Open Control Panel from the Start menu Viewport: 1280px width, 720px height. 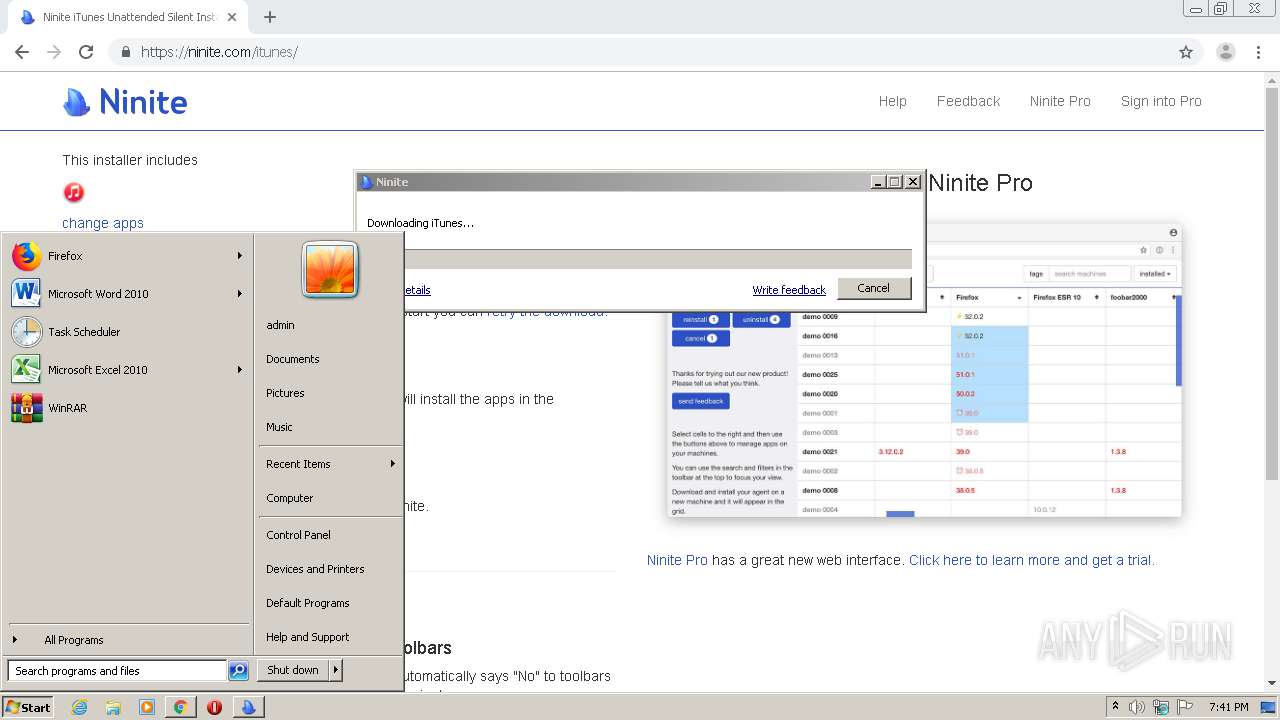pyautogui.click(x=298, y=535)
